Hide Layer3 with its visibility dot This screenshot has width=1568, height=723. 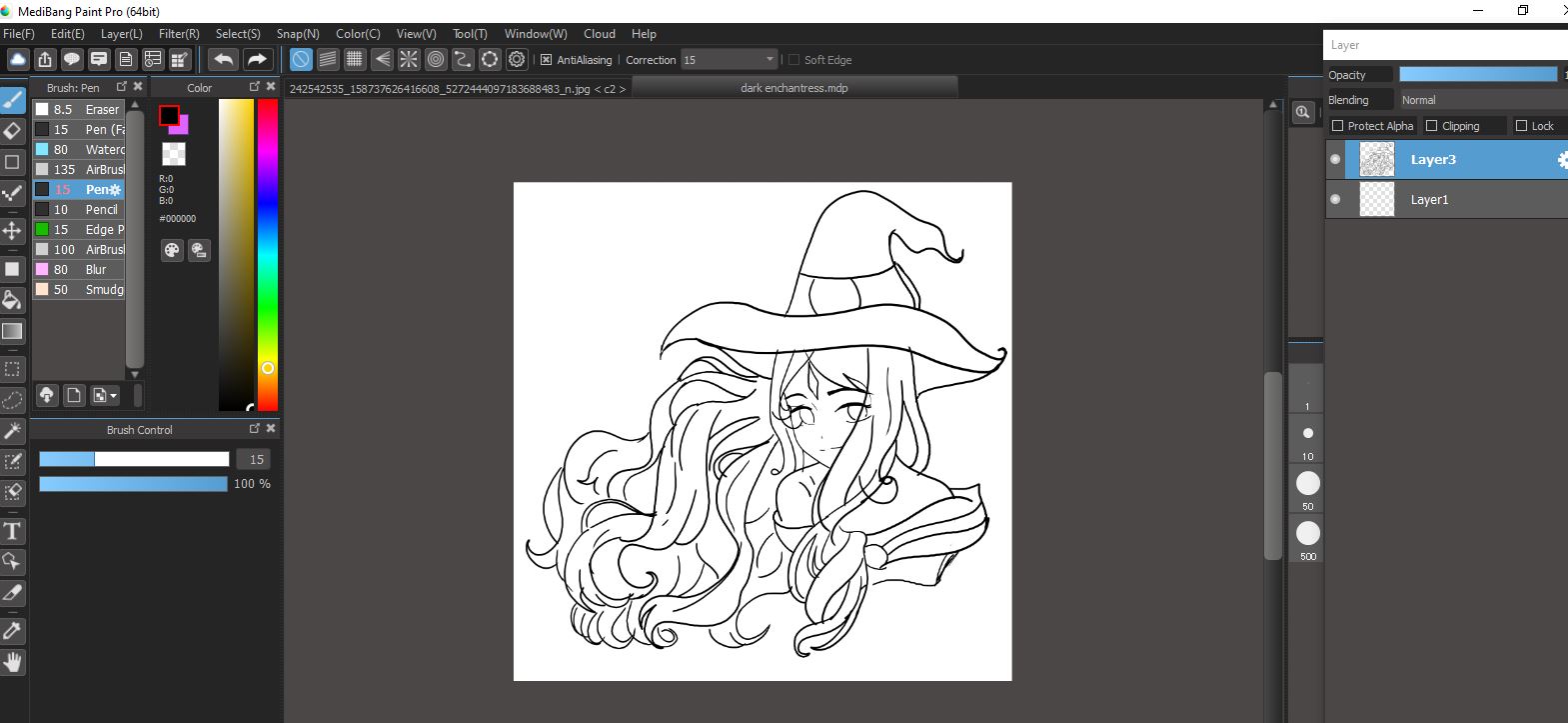point(1335,159)
